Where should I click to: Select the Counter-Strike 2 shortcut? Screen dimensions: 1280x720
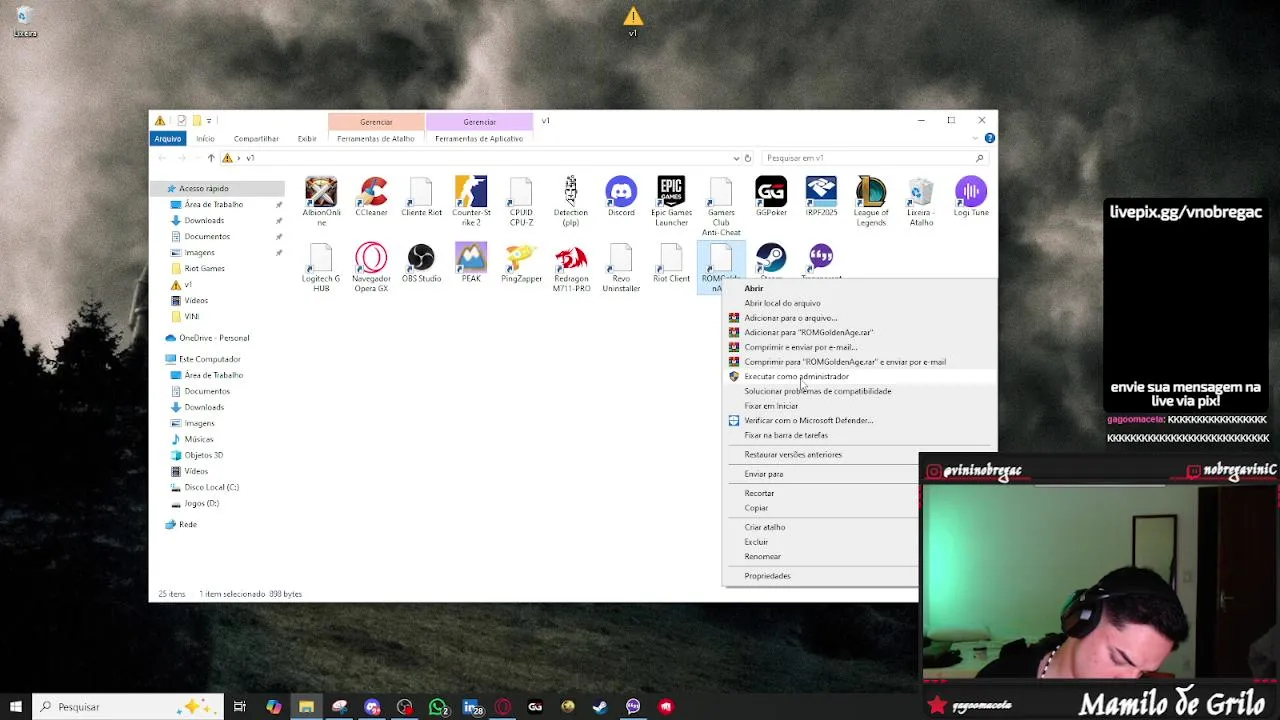(471, 201)
